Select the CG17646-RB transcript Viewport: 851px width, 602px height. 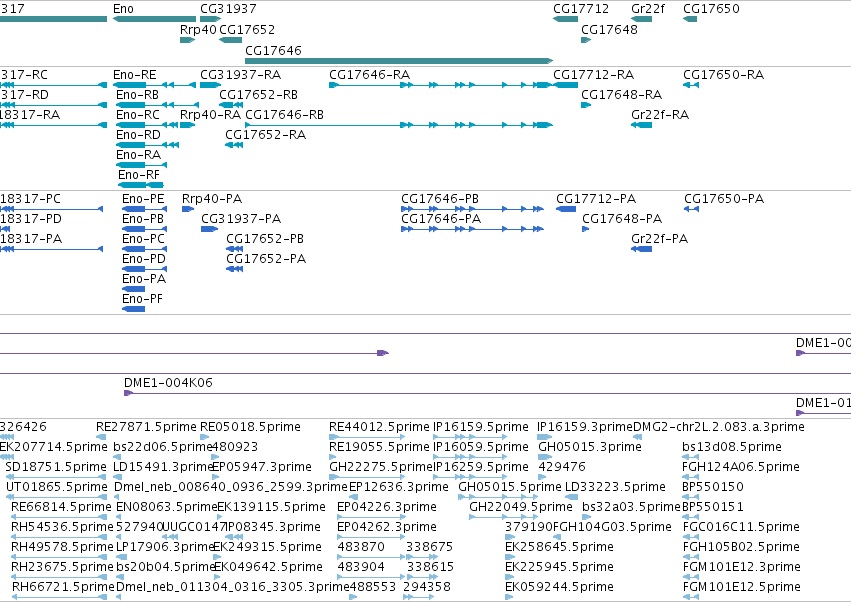(x=399, y=125)
